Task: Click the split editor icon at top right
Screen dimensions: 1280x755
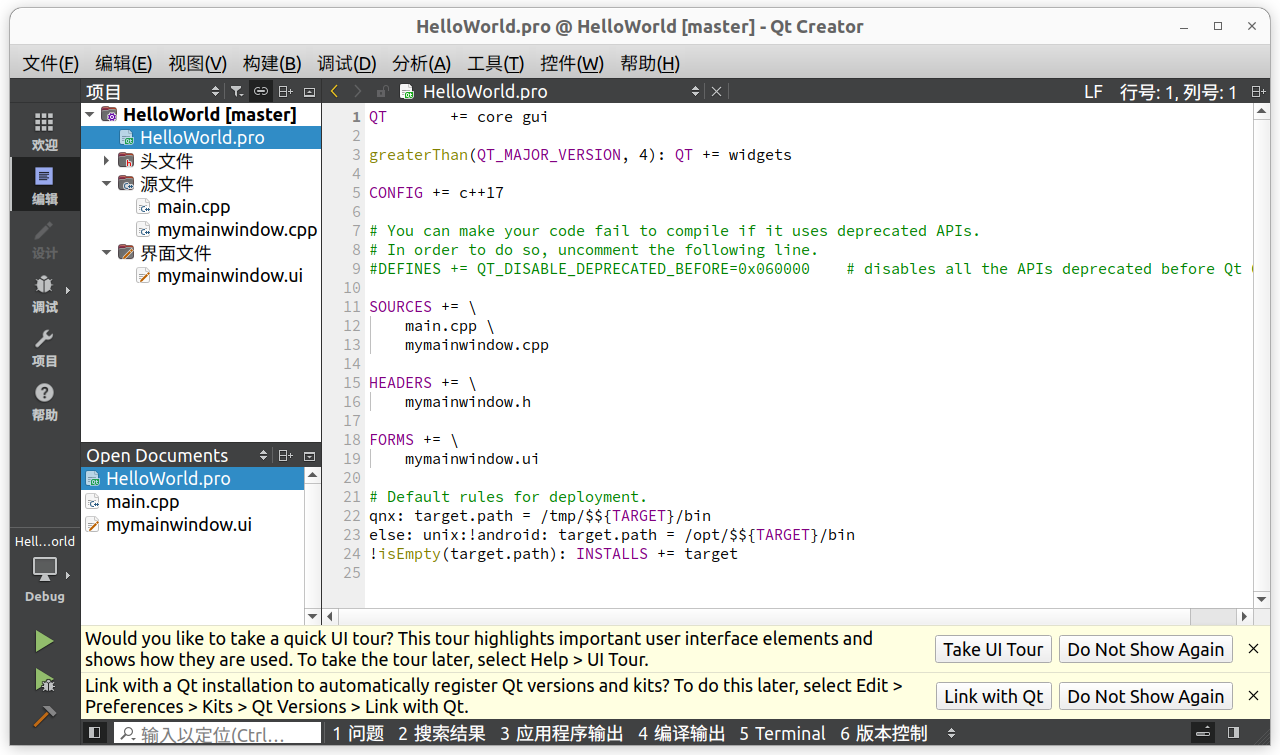Action: [x=1258, y=91]
